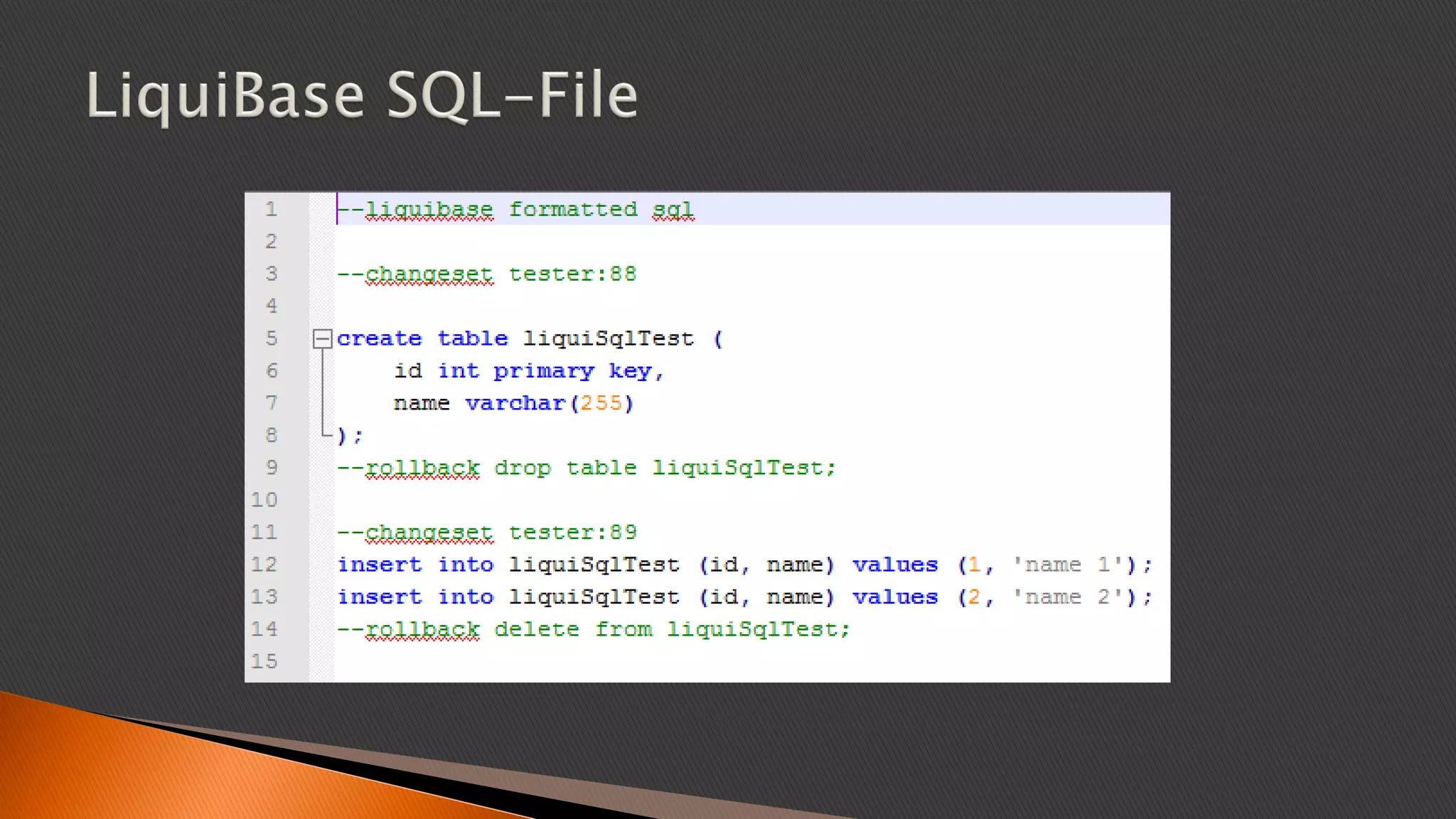1456x819 pixels.
Task: Click the string 'name 2' on line 13
Action: (1068, 597)
